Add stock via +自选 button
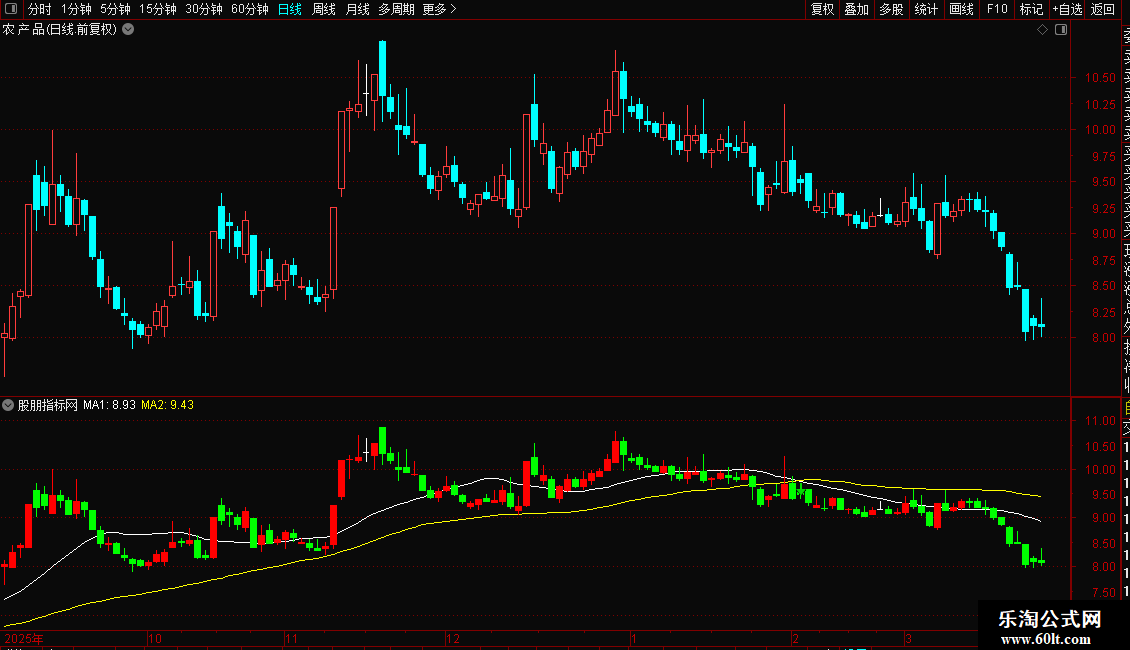The width and height of the screenshot is (1130, 650). click(1067, 9)
